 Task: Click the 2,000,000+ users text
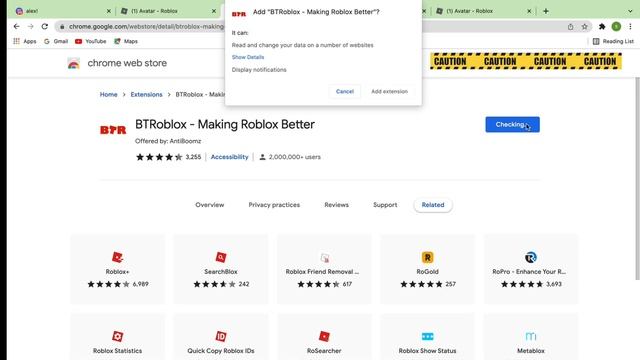pos(294,157)
